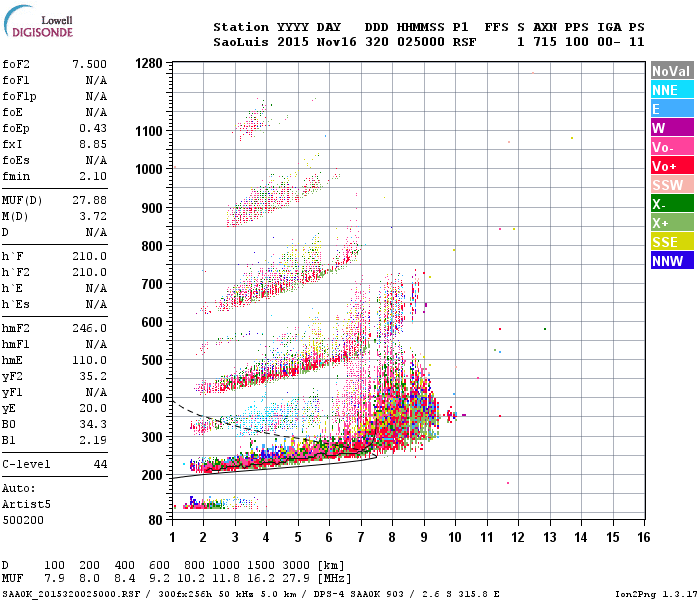Click the D 3000 table value
Viewport: 700px width, 600px height.
tap(296, 566)
